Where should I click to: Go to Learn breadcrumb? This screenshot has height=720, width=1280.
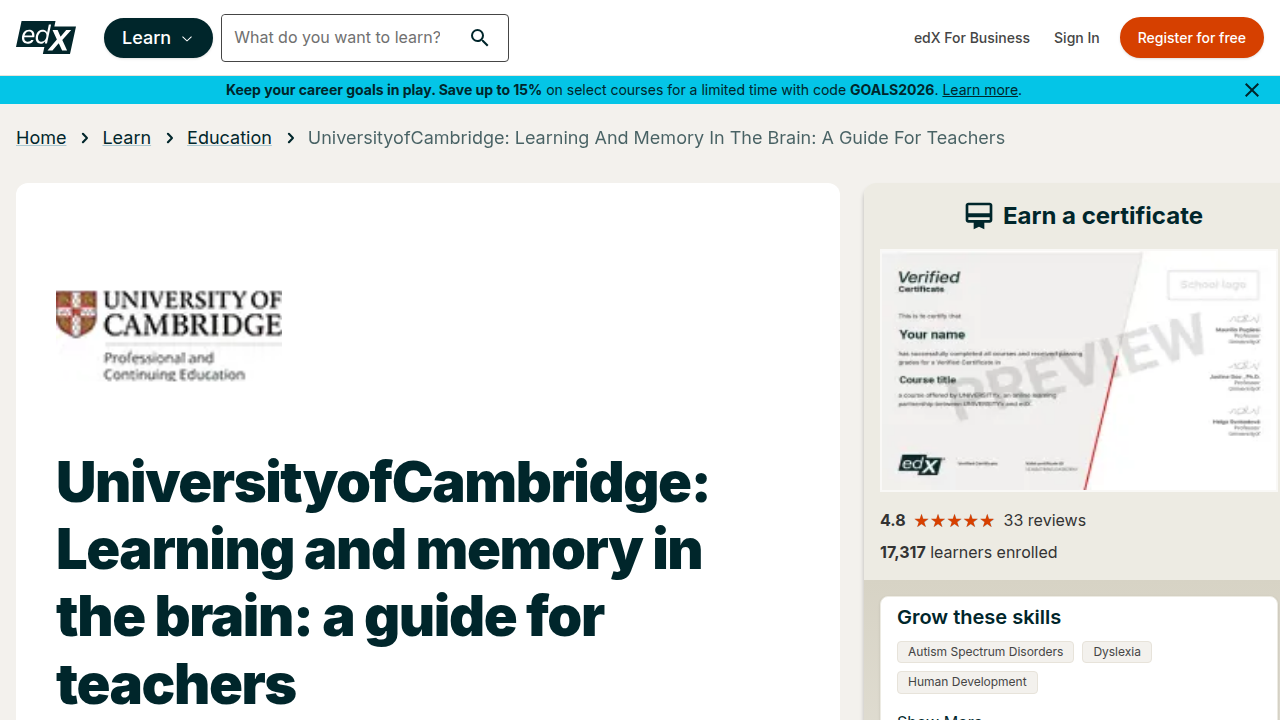pyautogui.click(x=127, y=138)
